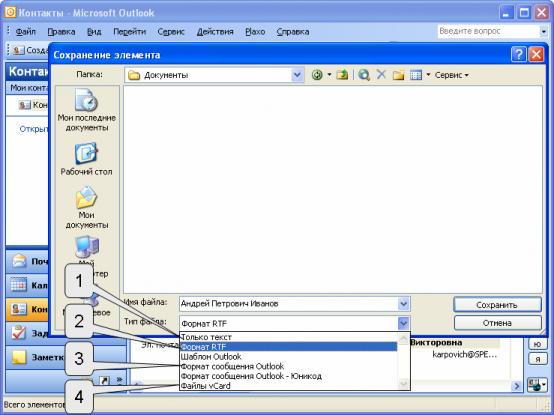Click the file name input field

pyautogui.click(x=288, y=304)
